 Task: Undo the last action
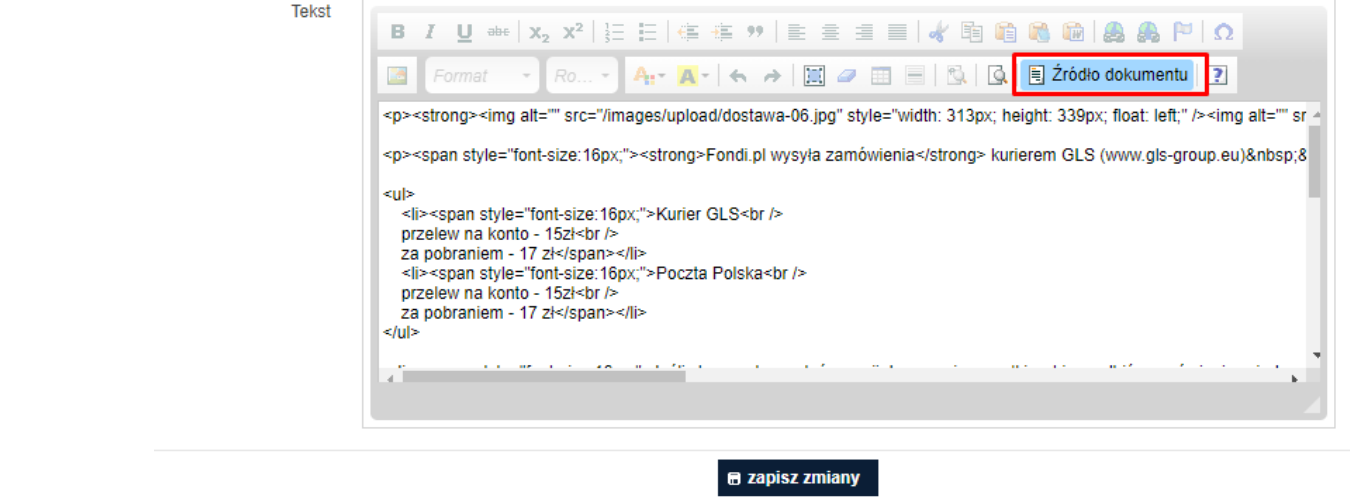click(x=738, y=75)
